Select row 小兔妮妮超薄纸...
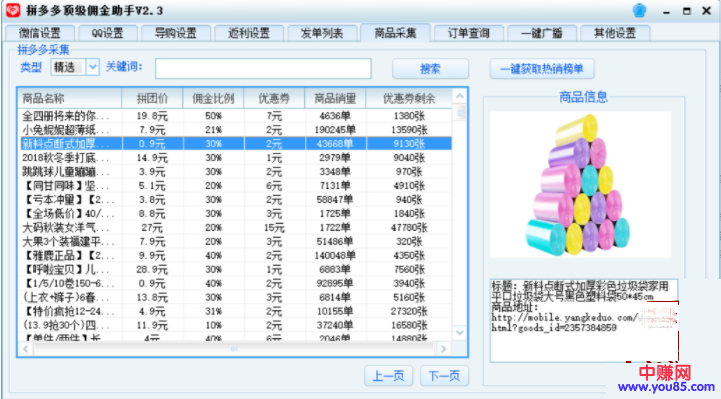 coord(235,130)
